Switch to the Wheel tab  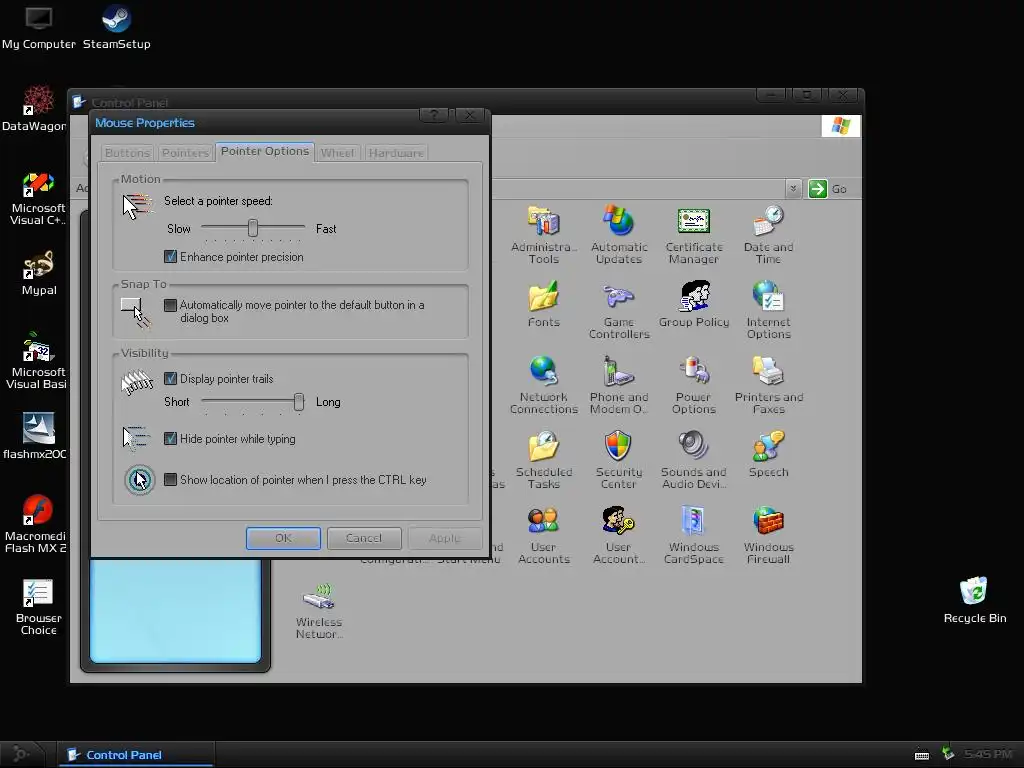[337, 153]
